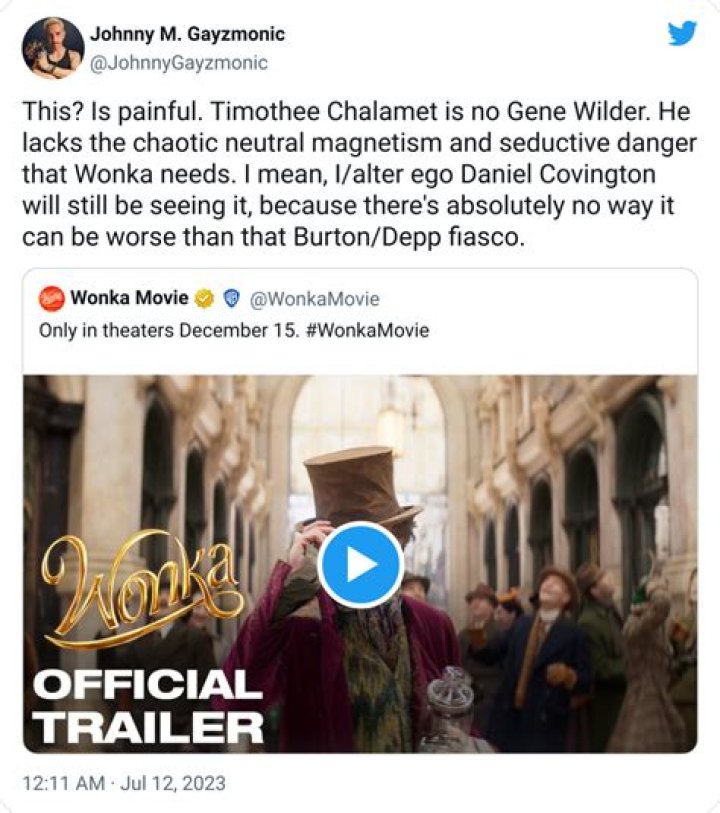
Task: Click Johnny M. Gayzmonic's profile avatar
Action: pos(53,47)
